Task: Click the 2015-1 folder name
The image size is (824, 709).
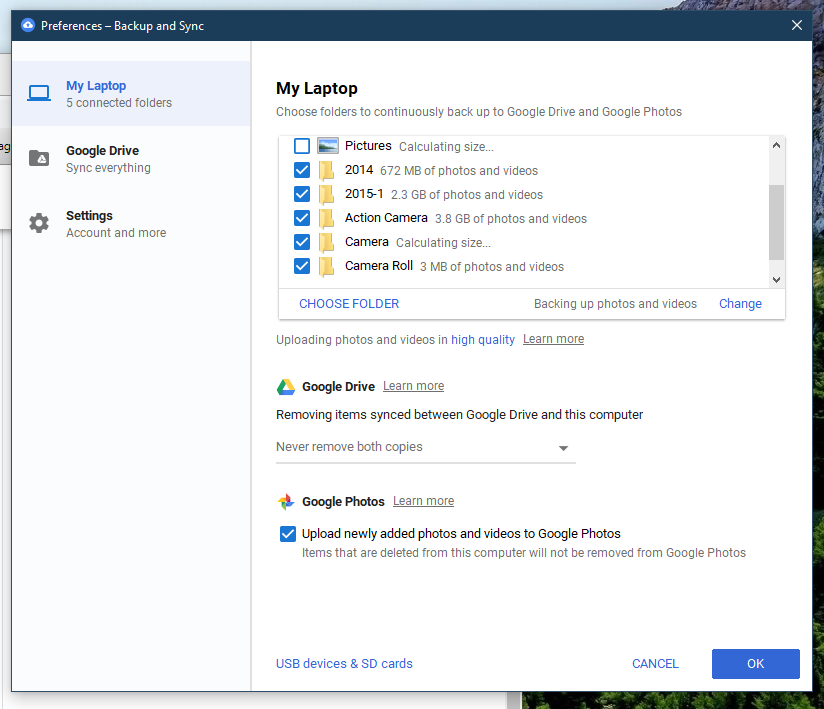Action: coord(364,194)
